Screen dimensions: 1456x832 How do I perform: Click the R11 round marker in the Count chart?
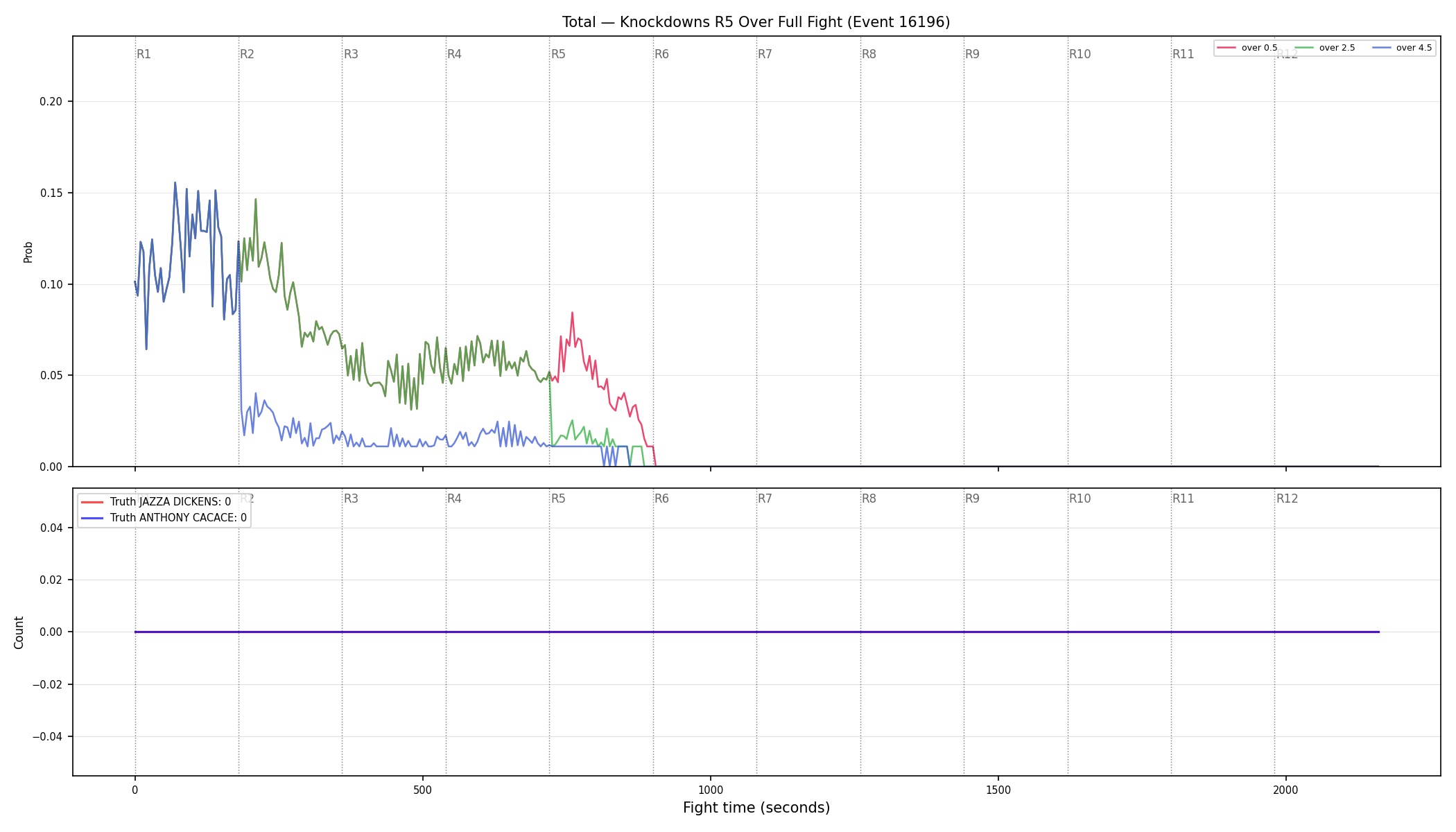pos(1183,499)
